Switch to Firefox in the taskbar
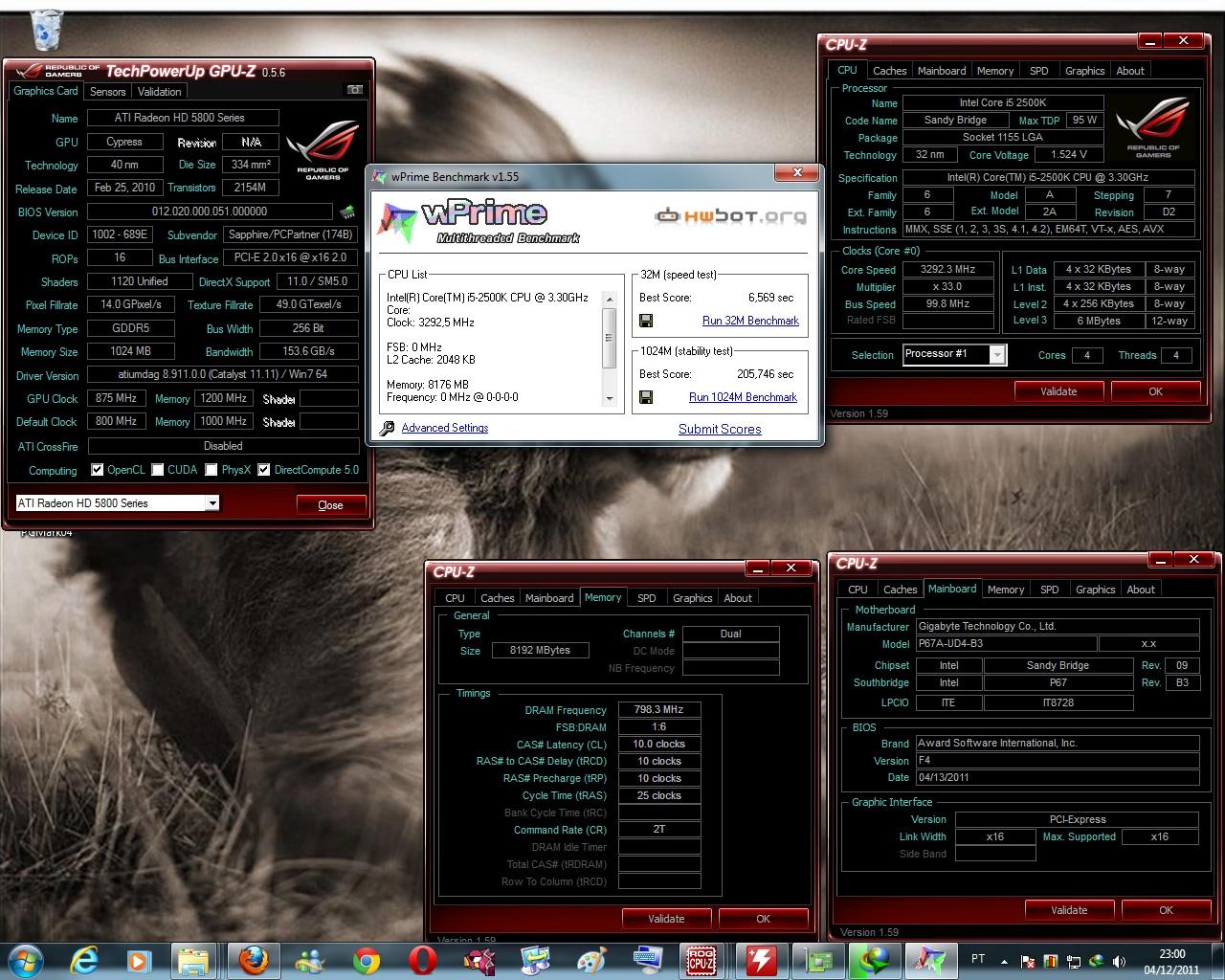Screen dimensions: 1225x980 pyautogui.click(x=254, y=960)
